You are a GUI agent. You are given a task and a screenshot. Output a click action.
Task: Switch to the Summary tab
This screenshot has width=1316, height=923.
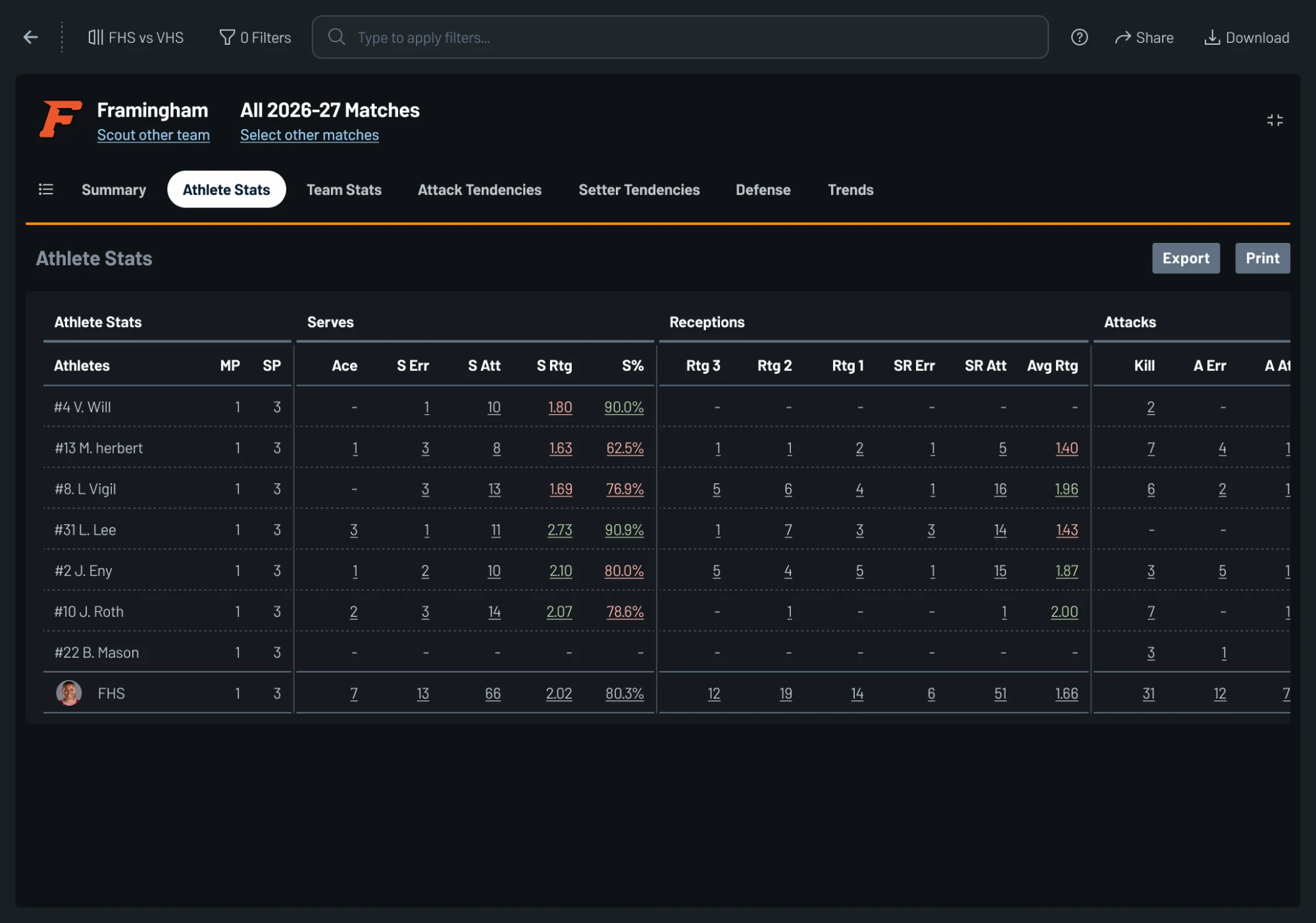click(114, 190)
